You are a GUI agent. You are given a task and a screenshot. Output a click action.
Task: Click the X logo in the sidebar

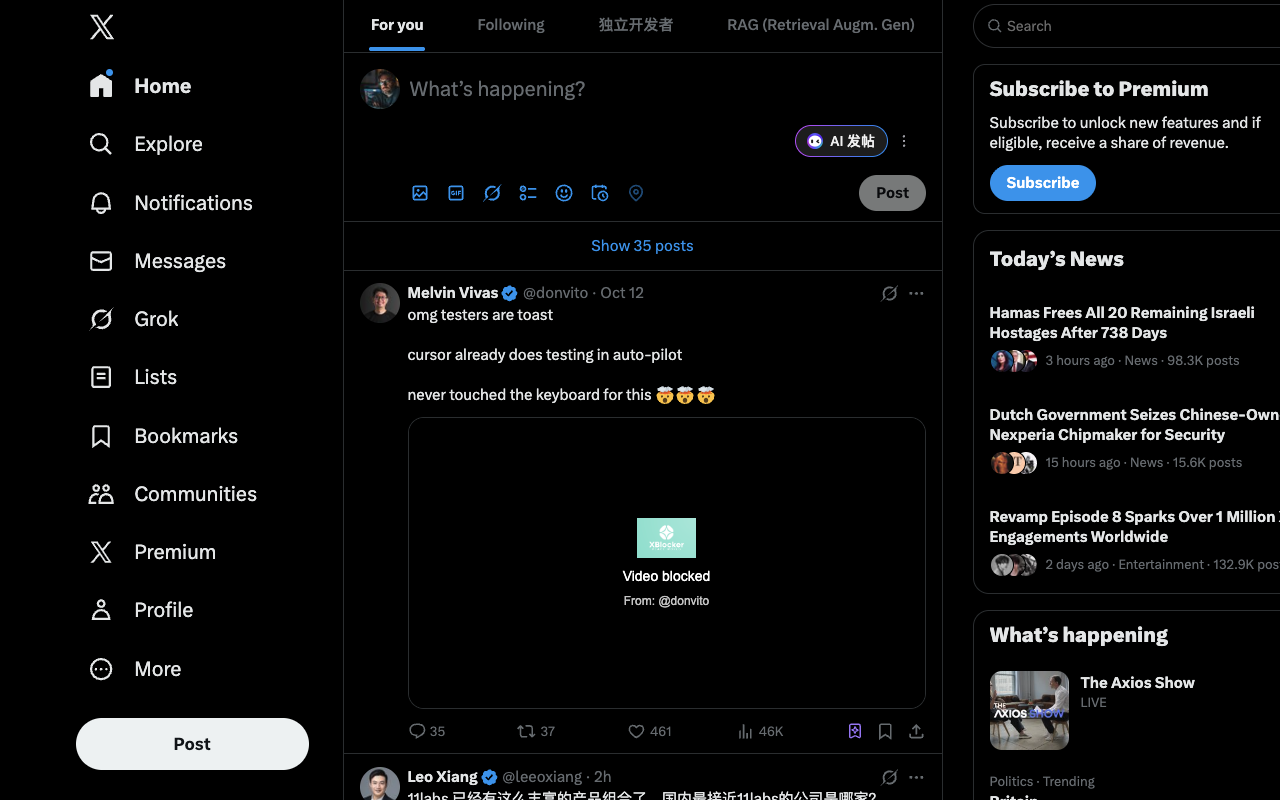pyautogui.click(x=101, y=27)
